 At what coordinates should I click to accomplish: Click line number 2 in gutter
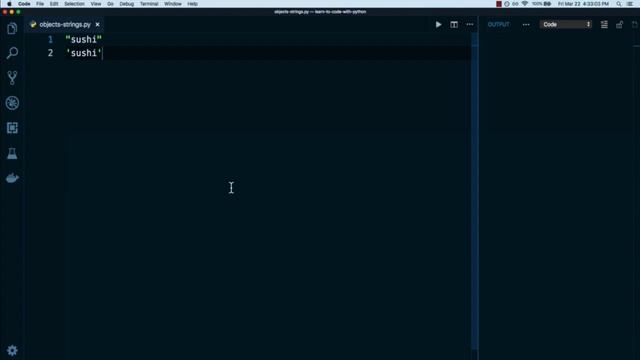click(50, 53)
